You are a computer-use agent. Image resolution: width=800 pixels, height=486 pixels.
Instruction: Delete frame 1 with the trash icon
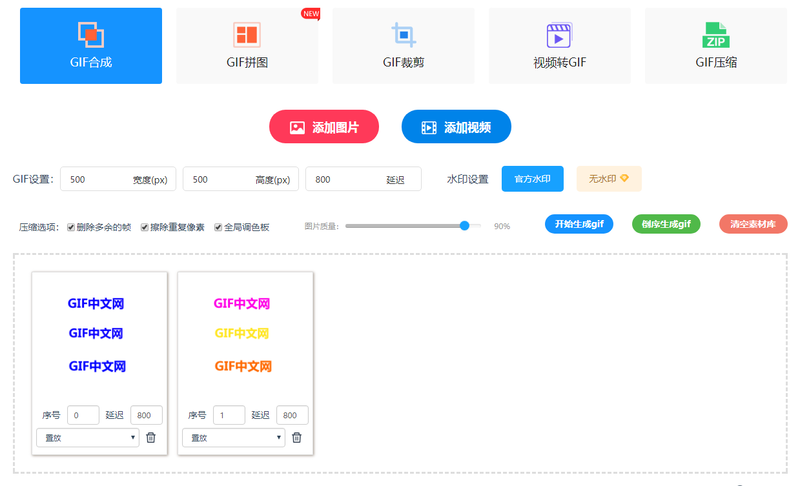tap(297, 438)
